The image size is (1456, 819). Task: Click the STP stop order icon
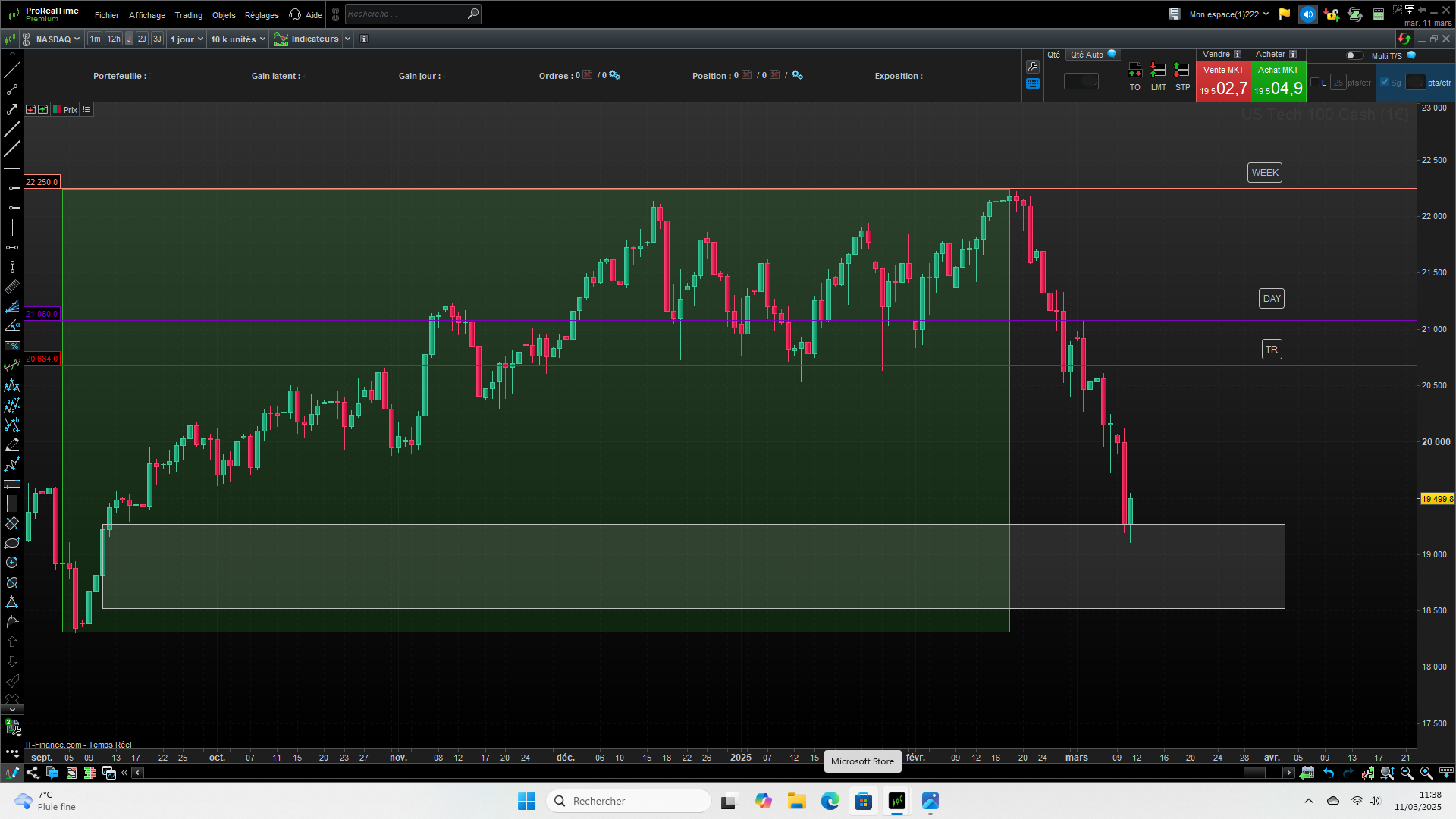point(1181,71)
